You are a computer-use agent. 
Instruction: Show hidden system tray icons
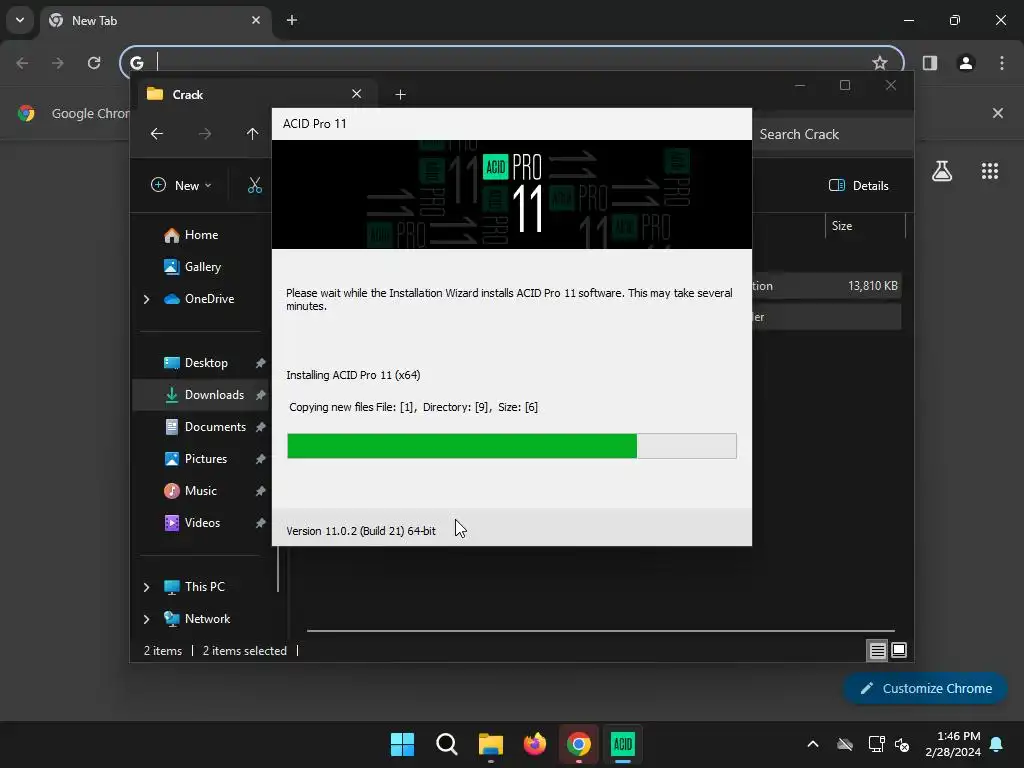click(x=813, y=744)
